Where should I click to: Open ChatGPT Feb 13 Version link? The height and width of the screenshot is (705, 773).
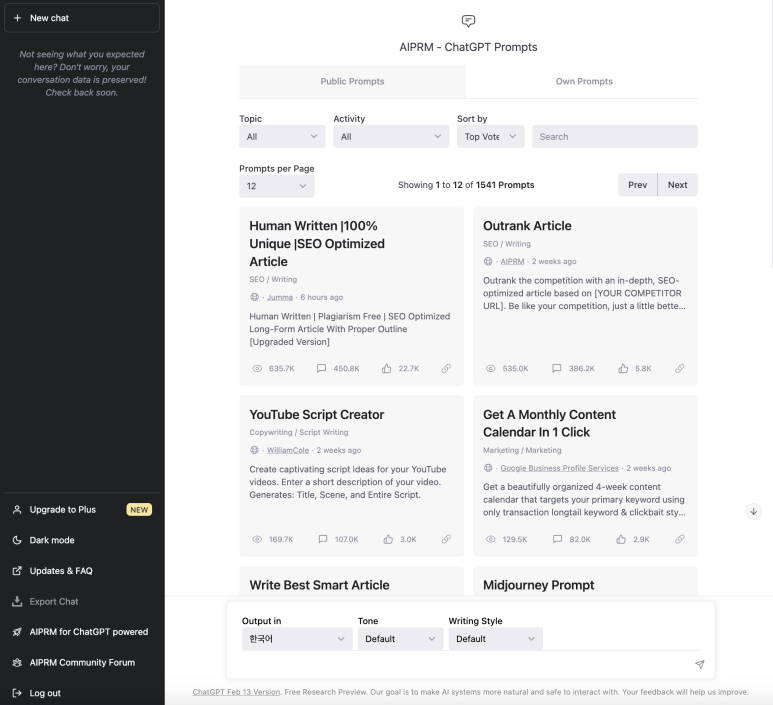point(236,692)
